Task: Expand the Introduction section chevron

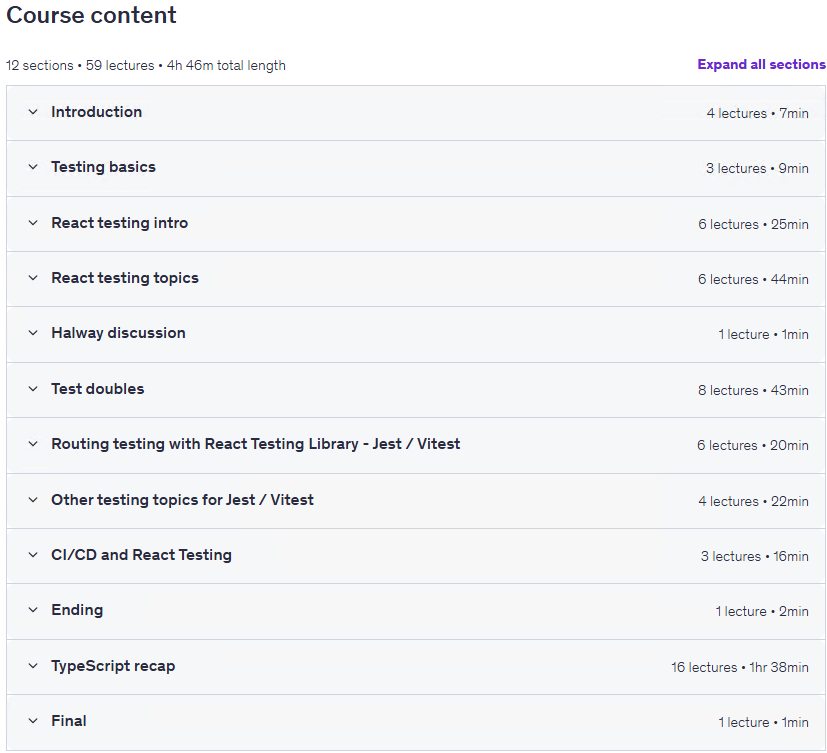Action: pyautogui.click(x=33, y=112)
